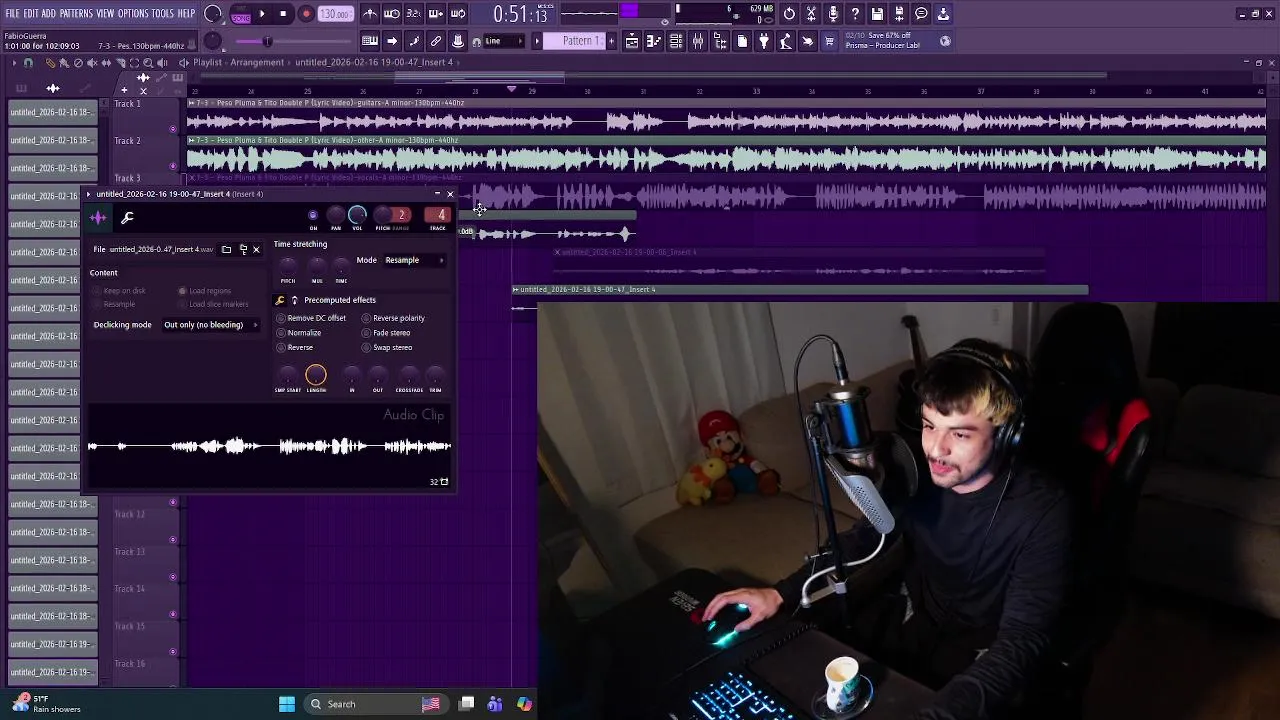
Task: Add new pattern with plus button
Action: tap(611, 41)
